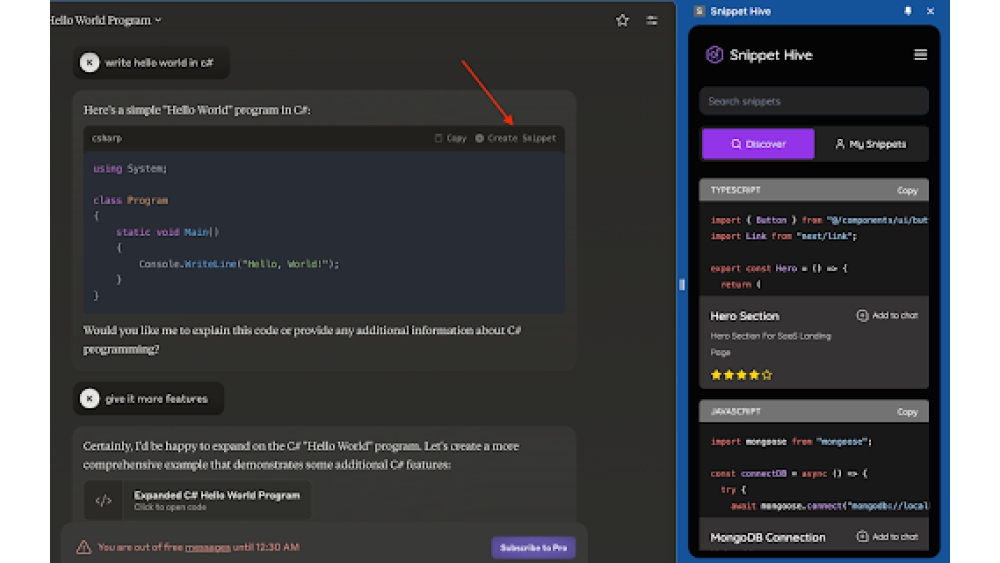Click the Snippet Hive extension icon in title bar
This screenshot has height=563, width=1000.
(x=699, y=11)
